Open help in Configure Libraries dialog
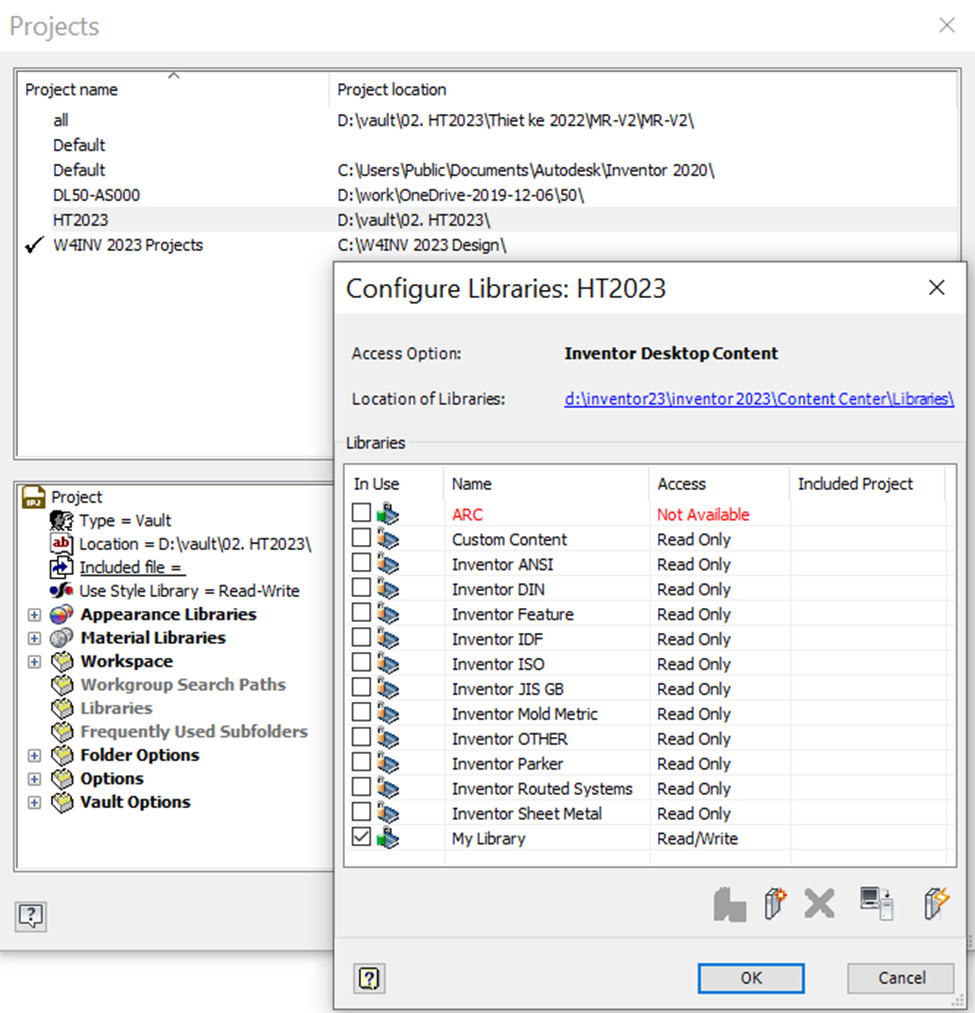The image size is (975, 1013). click(369, 978)
